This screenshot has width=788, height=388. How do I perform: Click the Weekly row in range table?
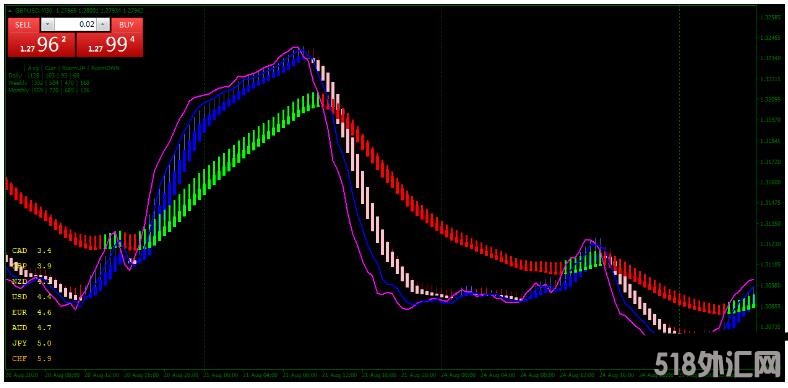49,82
